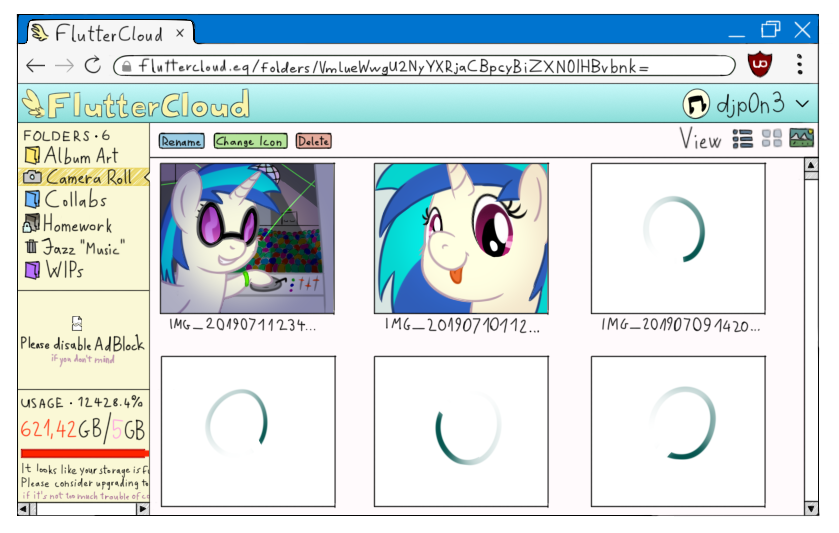The width and height of the screenshot is (839, 533).
Task: Select the FlutterCloud browser tab
Action: [x=109, y=33]
